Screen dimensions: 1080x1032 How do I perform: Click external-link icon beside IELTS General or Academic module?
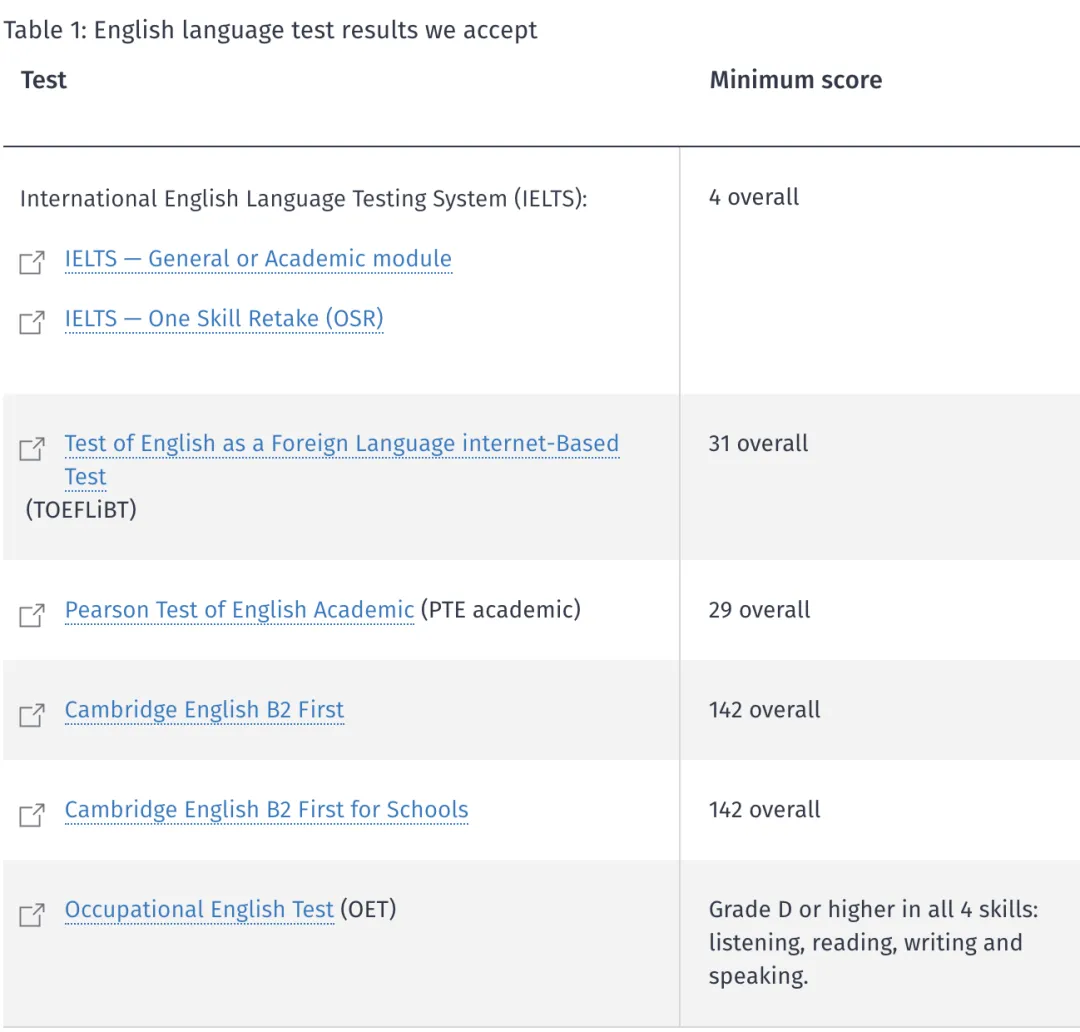32,262
